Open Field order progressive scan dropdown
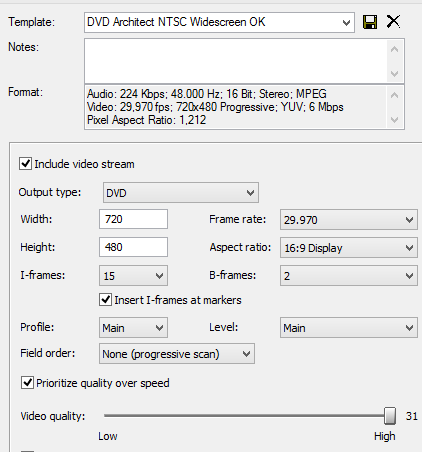Image resolution: width=422 pixels, height=452 pixels. point(177,354)
